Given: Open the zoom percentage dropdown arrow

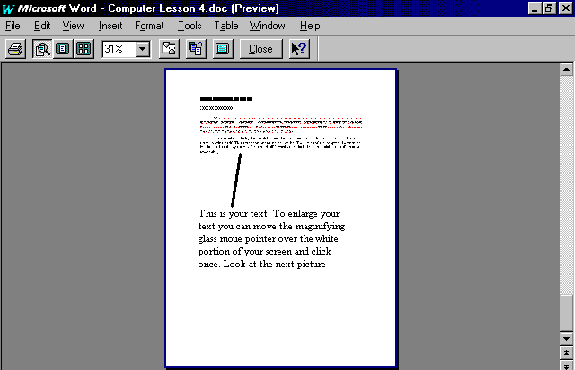Looking at the screenshot, I should click(143, 49).
